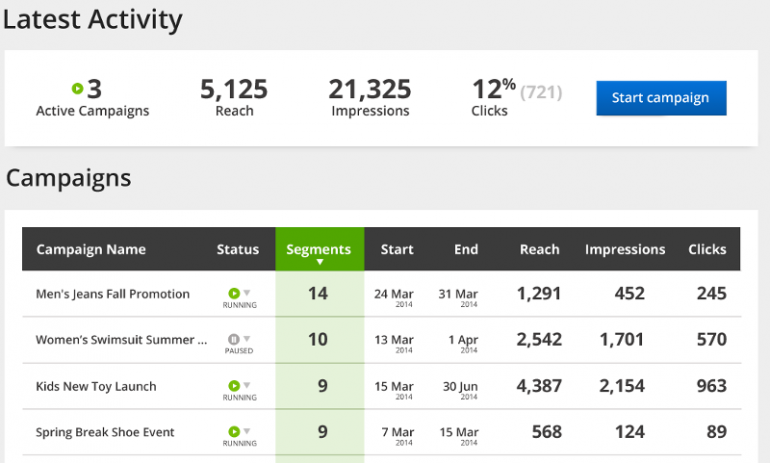The height and width of the screenshot is (463, 770).
Task: Click the Clicks column header
Action: click(707, 249)
